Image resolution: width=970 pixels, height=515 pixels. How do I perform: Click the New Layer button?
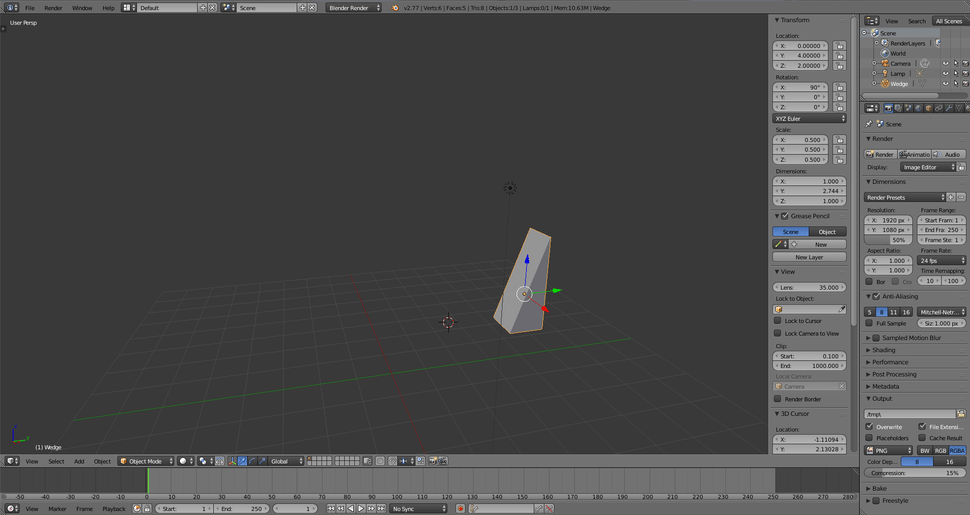[810, 257]
